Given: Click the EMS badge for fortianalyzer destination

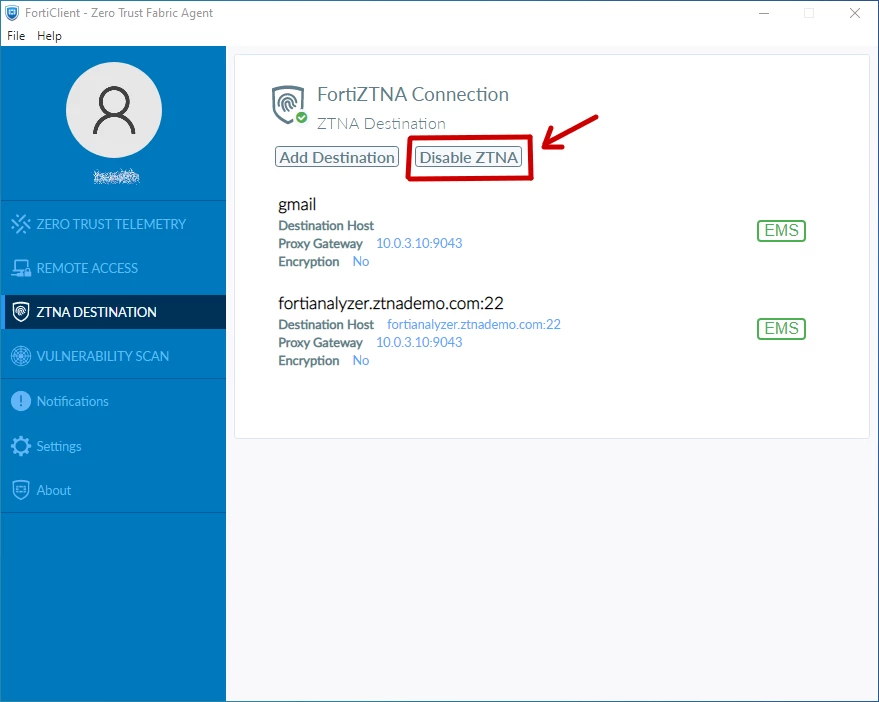Looking at the screenshot, I should click(781, 328).
